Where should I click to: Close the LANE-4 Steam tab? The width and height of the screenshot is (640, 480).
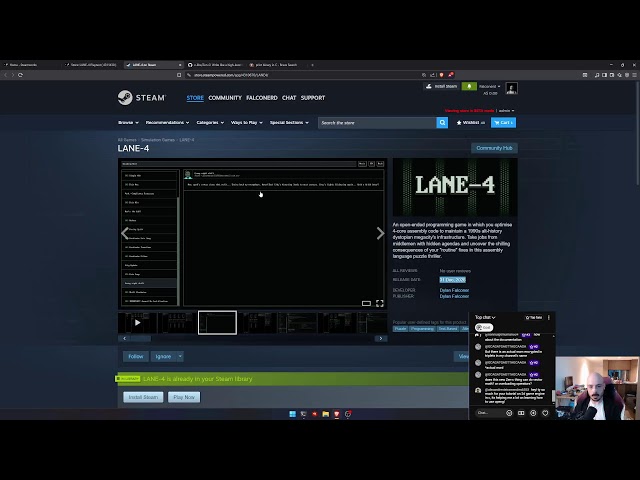(x=180, y=65)
